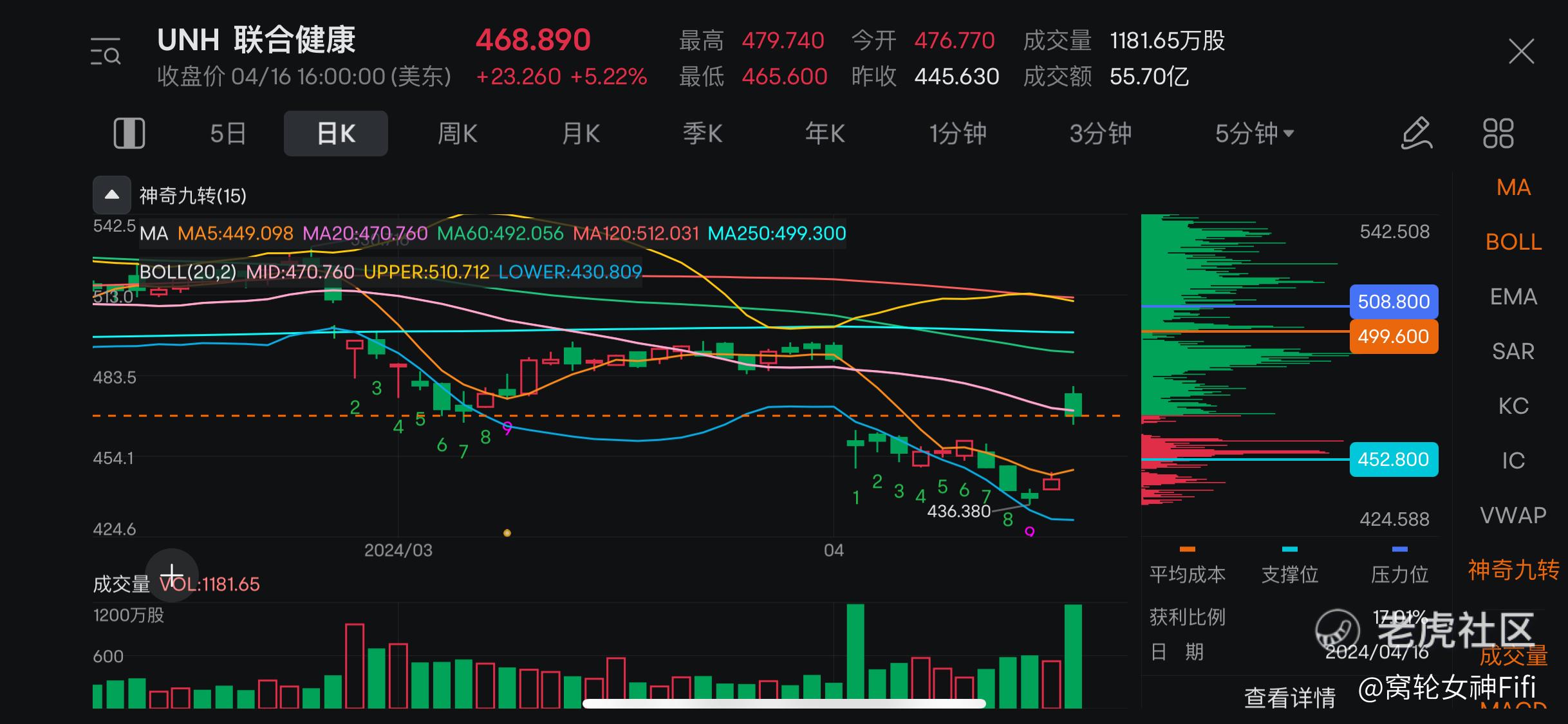Collapse the 神奇九转 indicator panel arrow
Viewport: 1568px width, 724px height.
(x=112, y=195)
